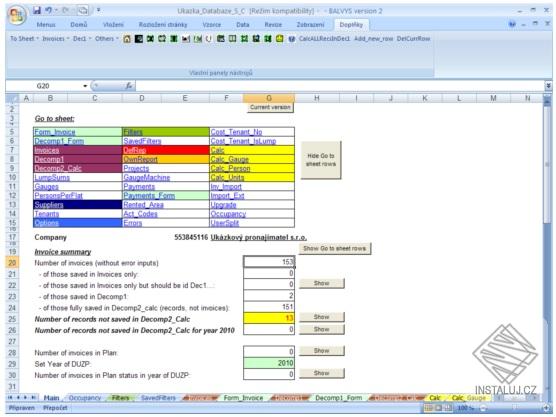Follow the Calc_Gauge link

(x=229, y=160)
